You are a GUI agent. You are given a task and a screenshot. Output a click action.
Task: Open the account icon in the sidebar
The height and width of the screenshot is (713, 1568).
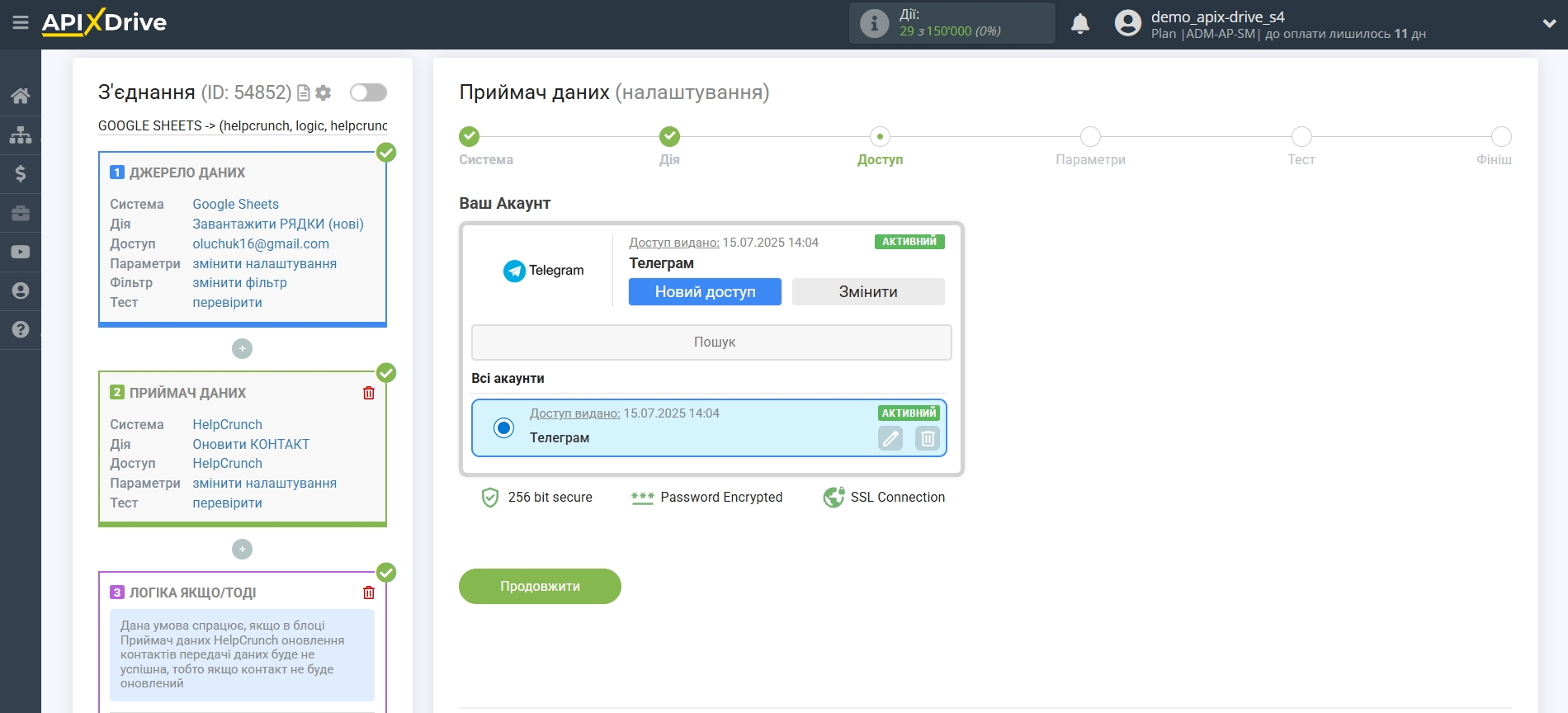[x=21, y=290]
